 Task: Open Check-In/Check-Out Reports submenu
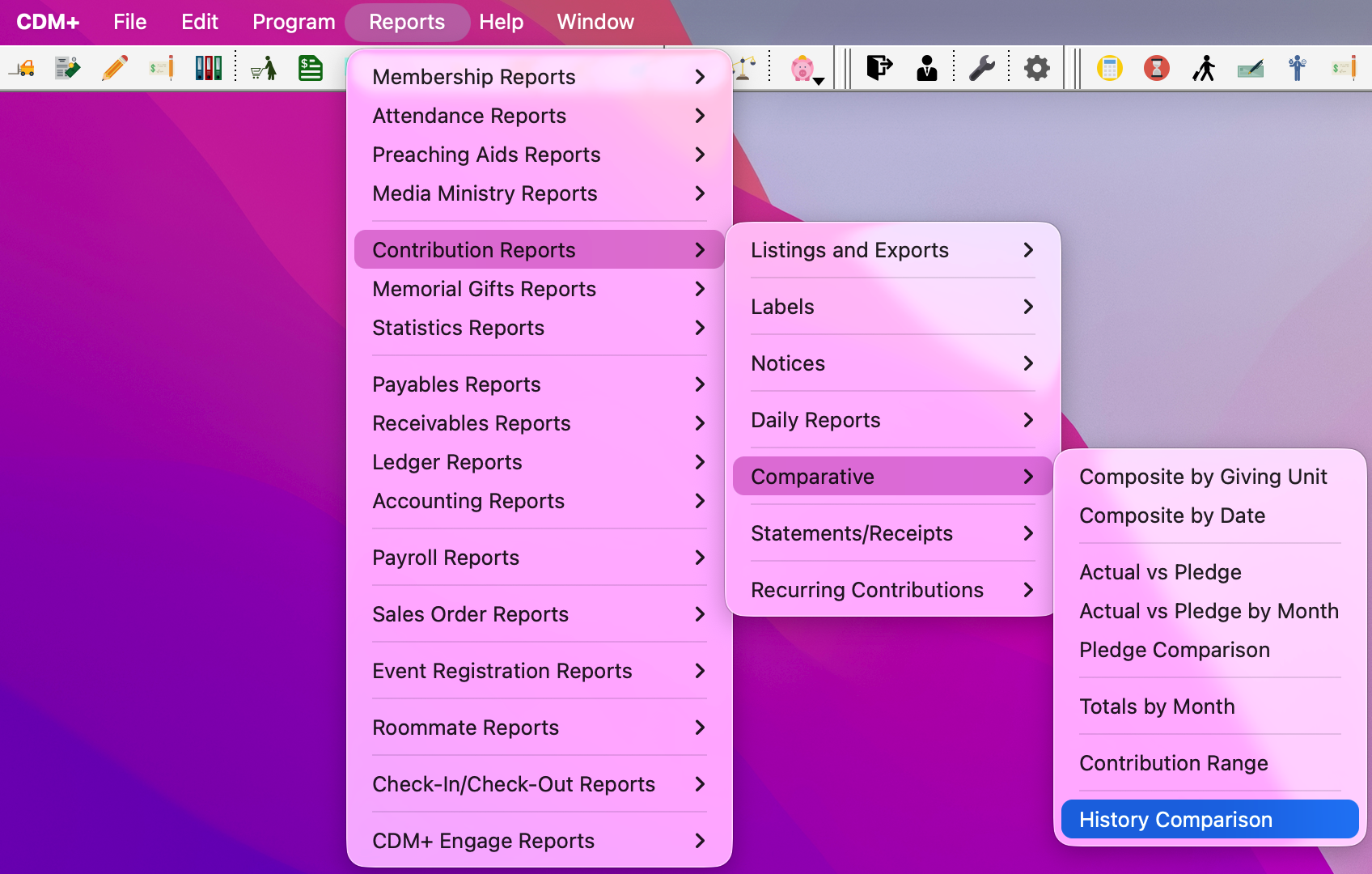539,784
